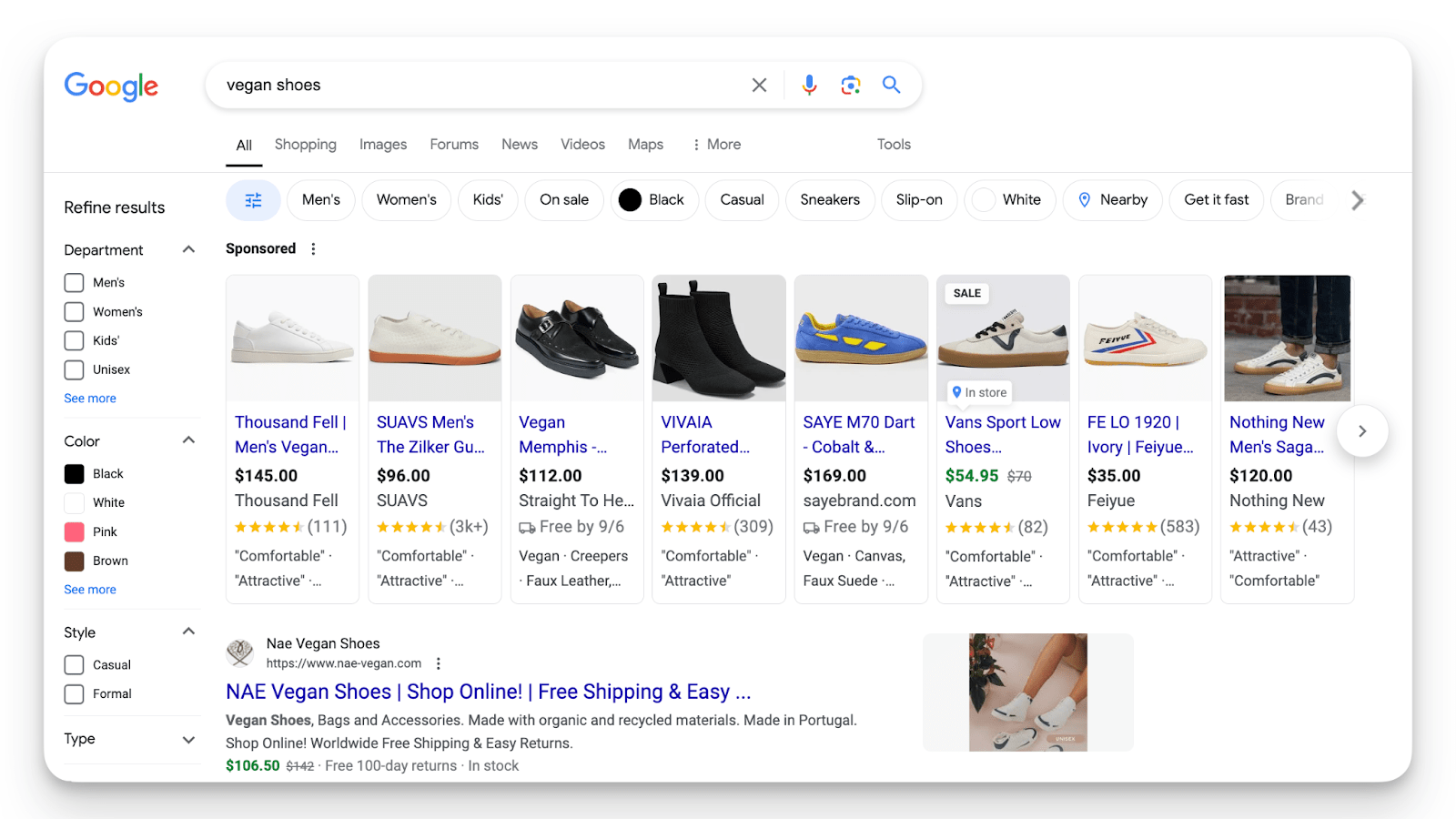Viewport: 1456px width, 819px height.
Task: Clear the search box with X icon
Action: point(759,85)
